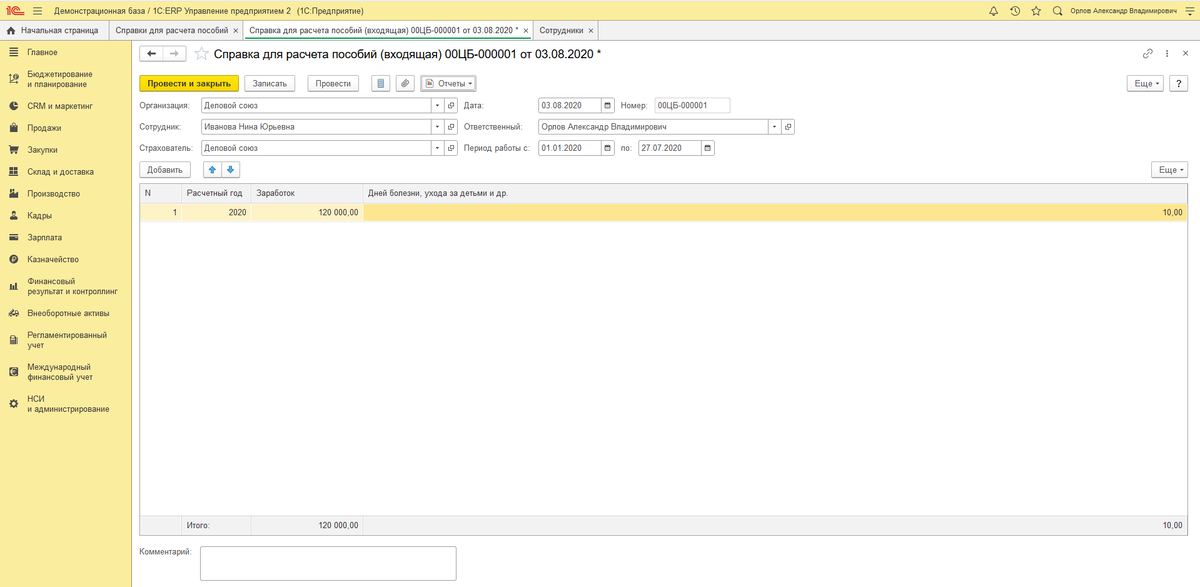Switch to Начальная страница tab

52,31
